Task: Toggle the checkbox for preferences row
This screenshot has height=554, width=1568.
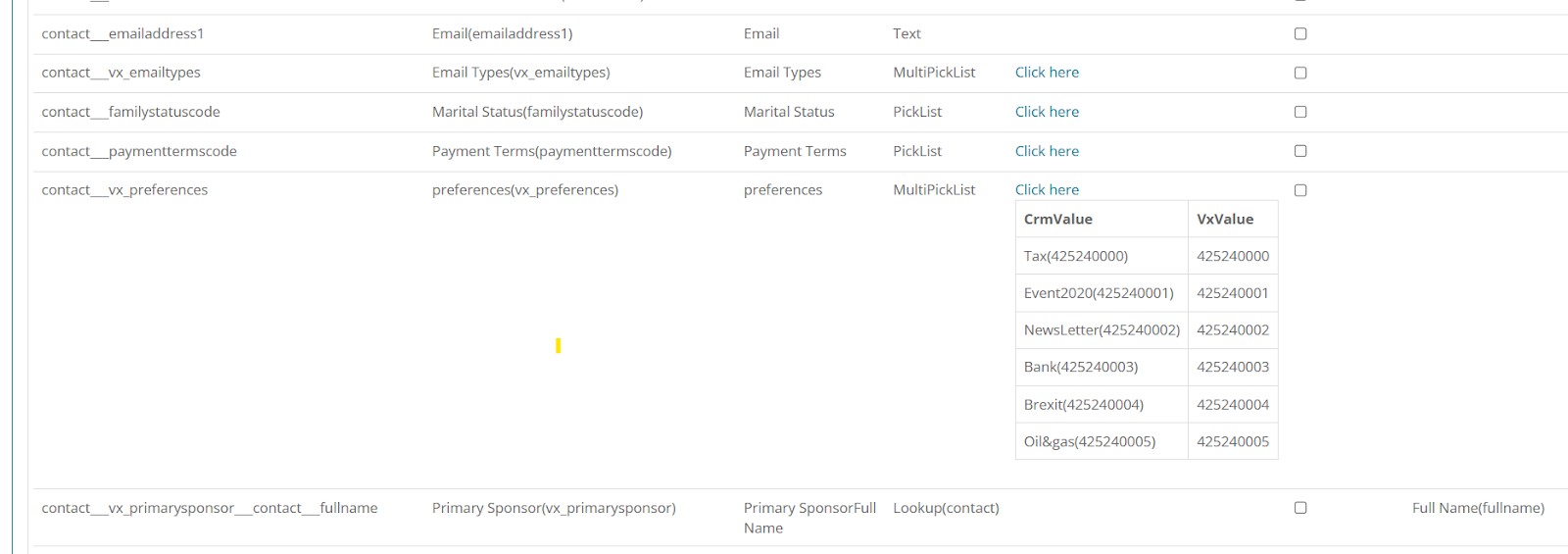Action: click(x=1300, y=190)
